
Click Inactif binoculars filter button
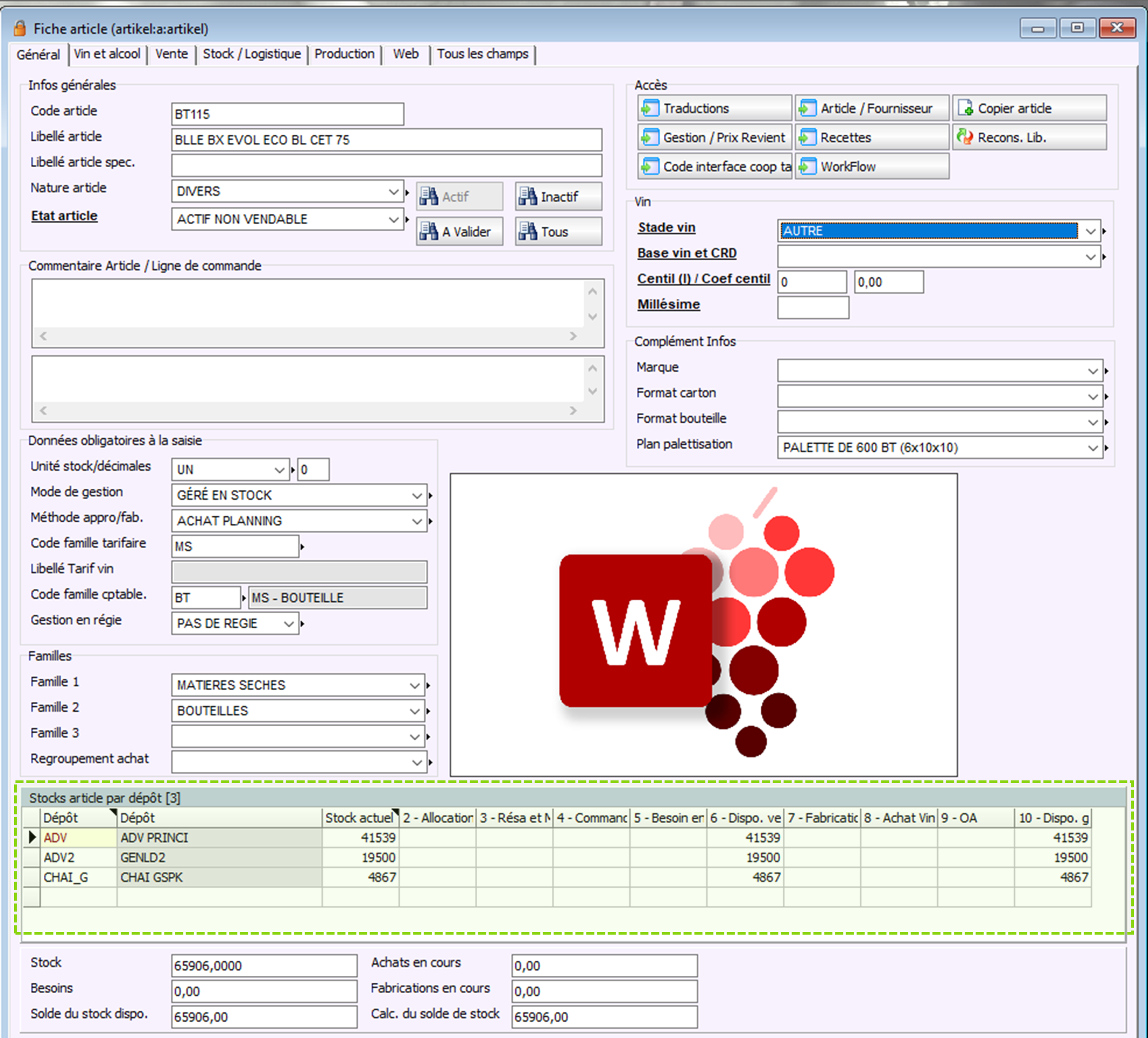click(x=558, y=196)
